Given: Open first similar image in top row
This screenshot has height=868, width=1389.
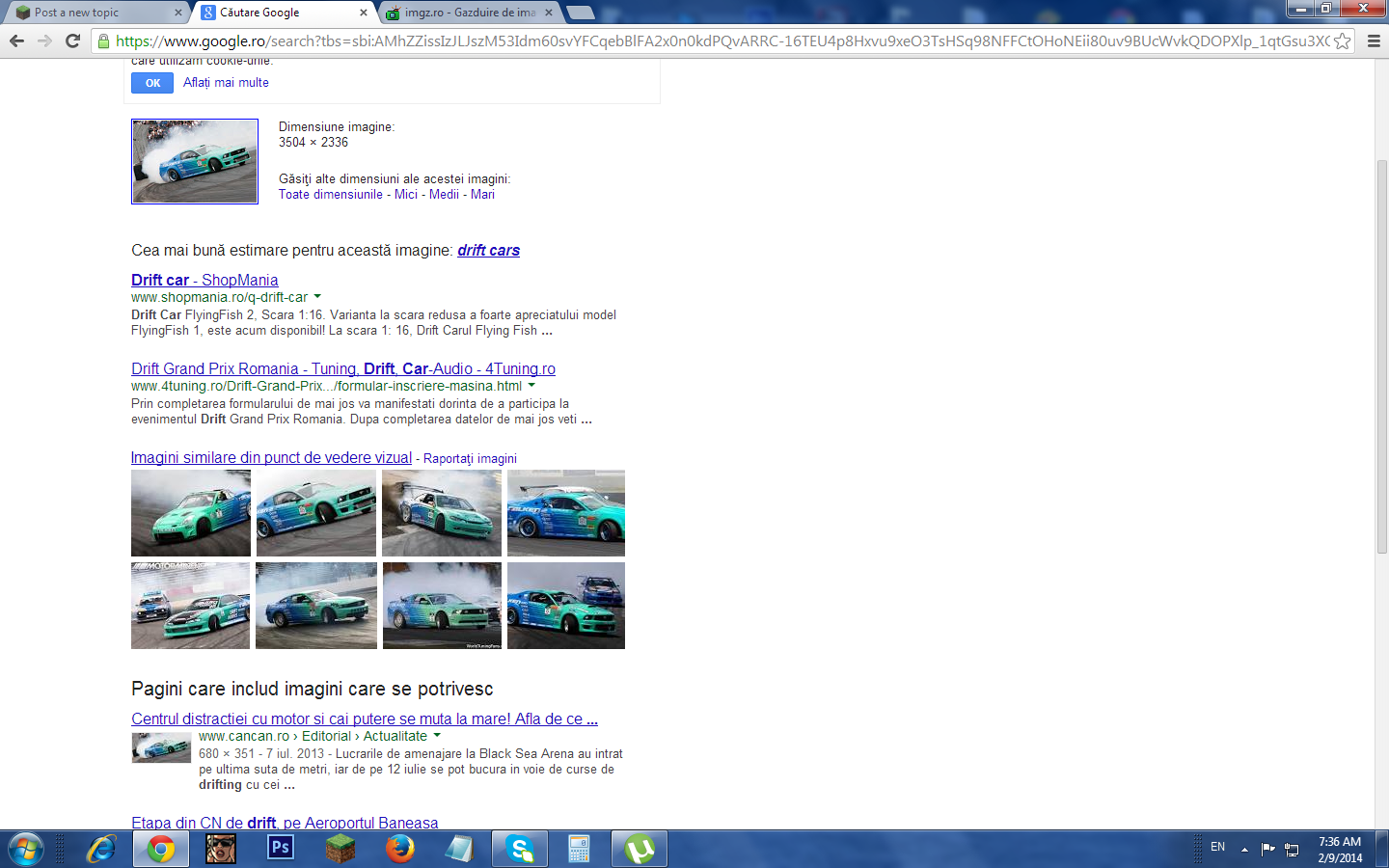Looking at the screenshot, I should pos(191,513).
